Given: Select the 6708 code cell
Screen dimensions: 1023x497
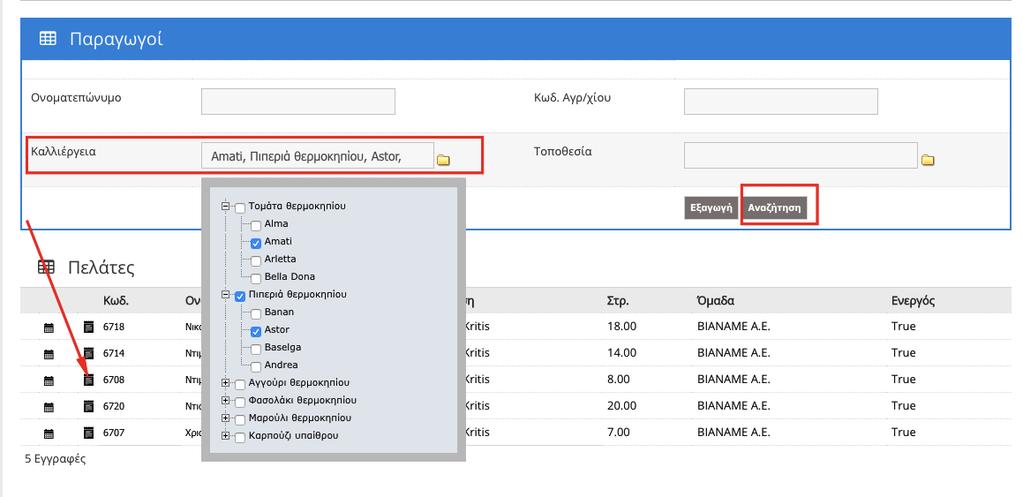Looking at the screenshot, I should click(114, 380).
